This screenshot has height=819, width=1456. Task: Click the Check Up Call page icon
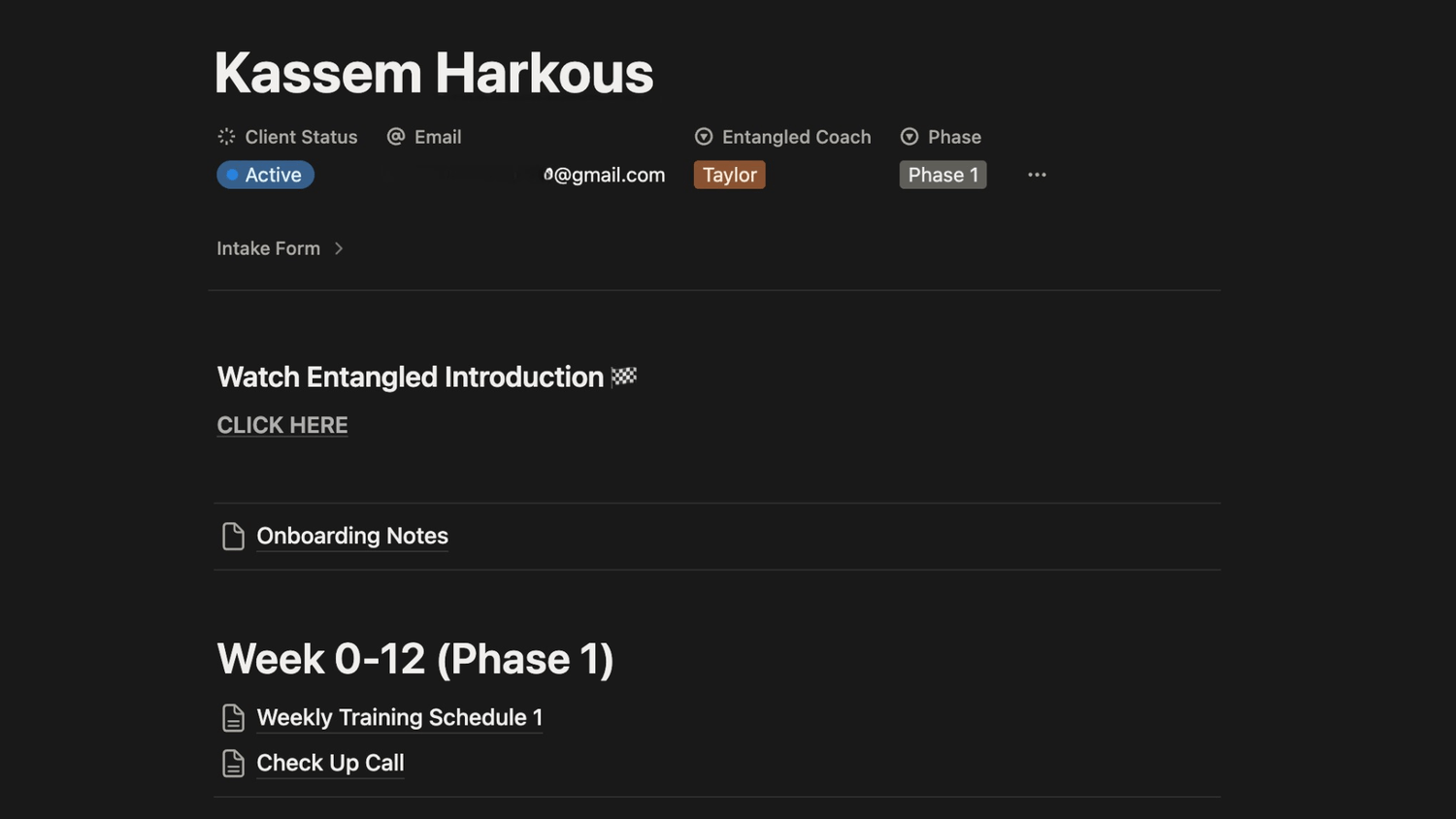233,763
